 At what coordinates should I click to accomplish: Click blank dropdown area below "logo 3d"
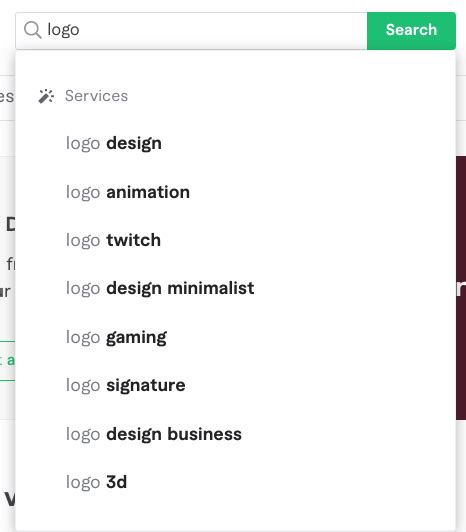(236, 518)
